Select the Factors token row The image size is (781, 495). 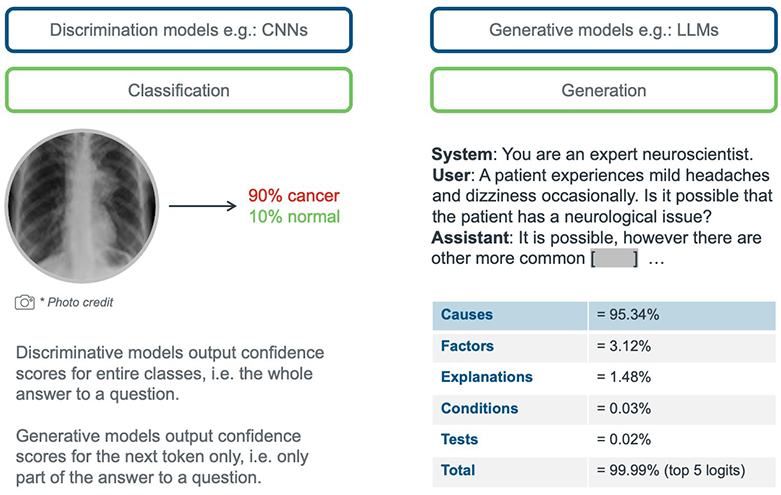click(x=604, y=346)
